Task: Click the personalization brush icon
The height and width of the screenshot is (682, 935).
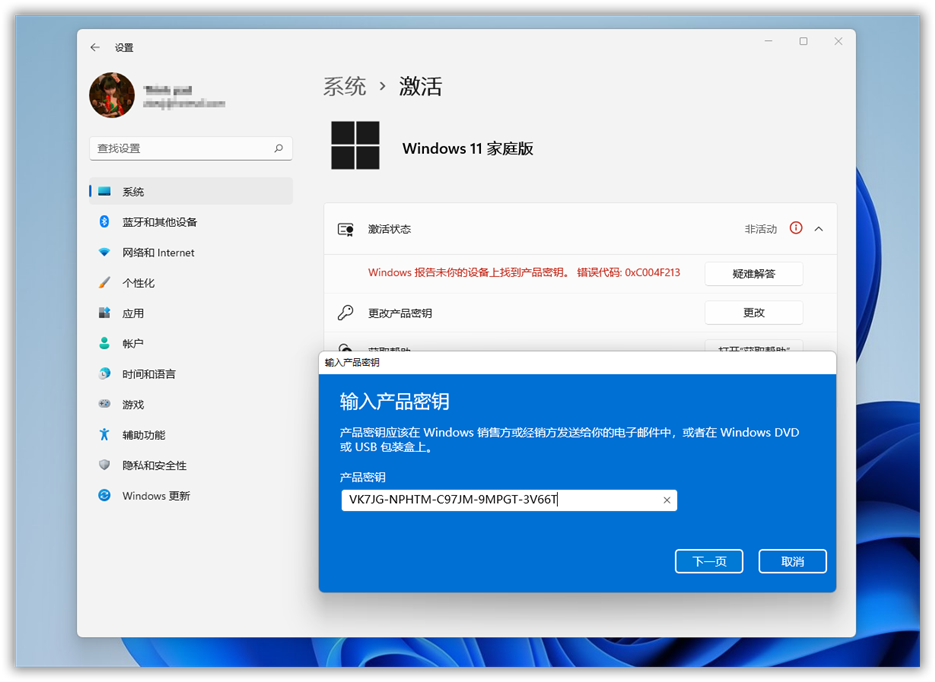Action: (x=104, y=283)
